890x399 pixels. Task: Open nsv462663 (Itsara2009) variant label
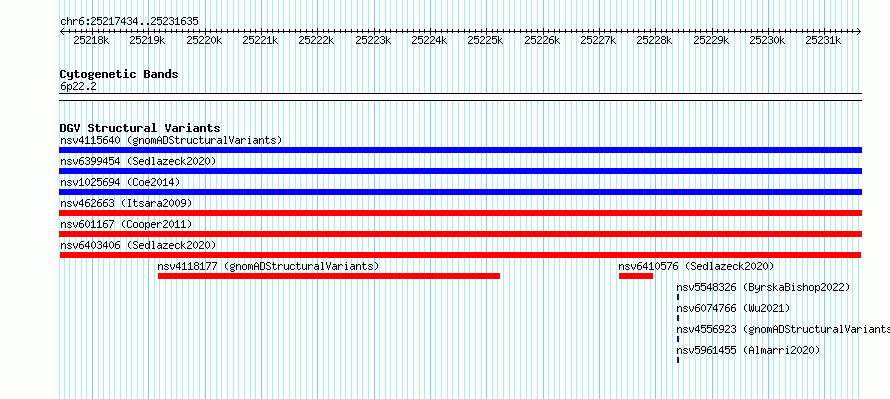tap(126, 203)
